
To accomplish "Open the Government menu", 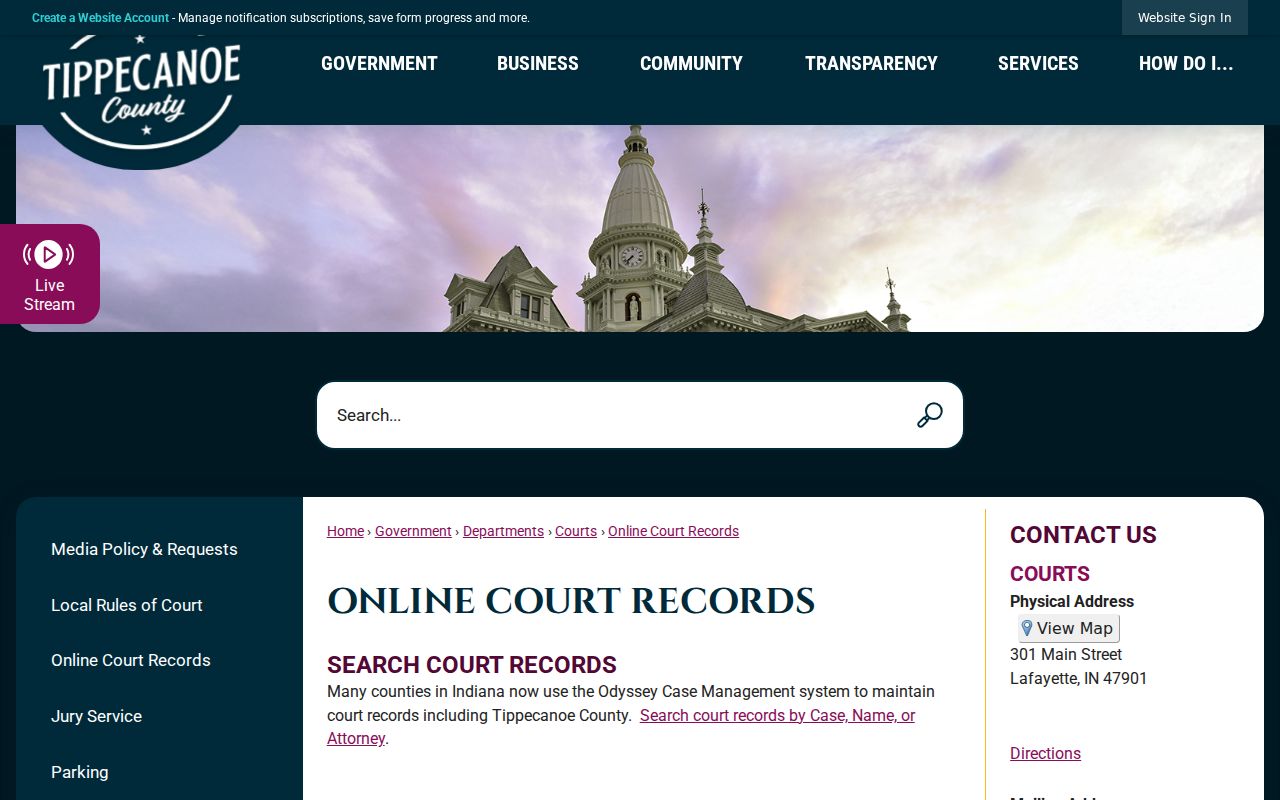I will click(379, 63).
